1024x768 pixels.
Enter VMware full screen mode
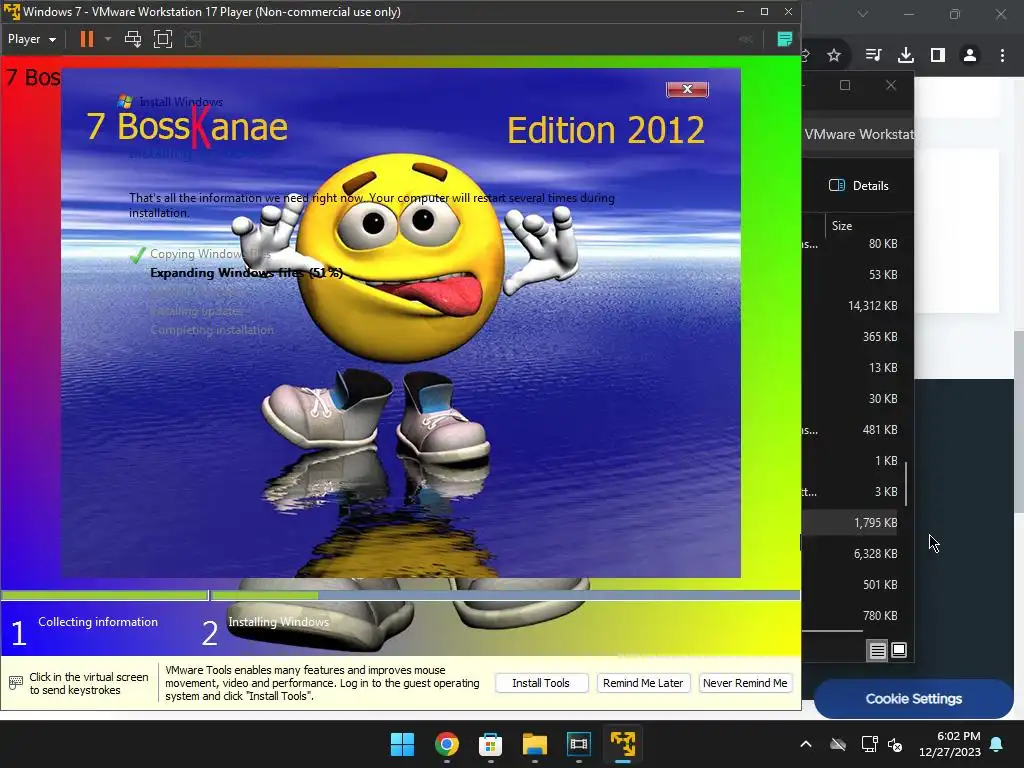(x=163, y=39)
